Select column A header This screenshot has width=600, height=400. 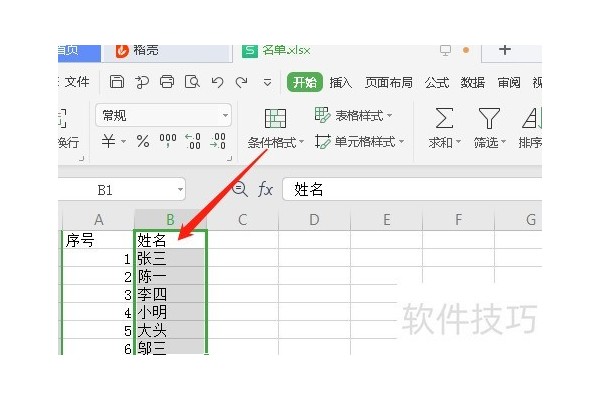click(98, 220)
